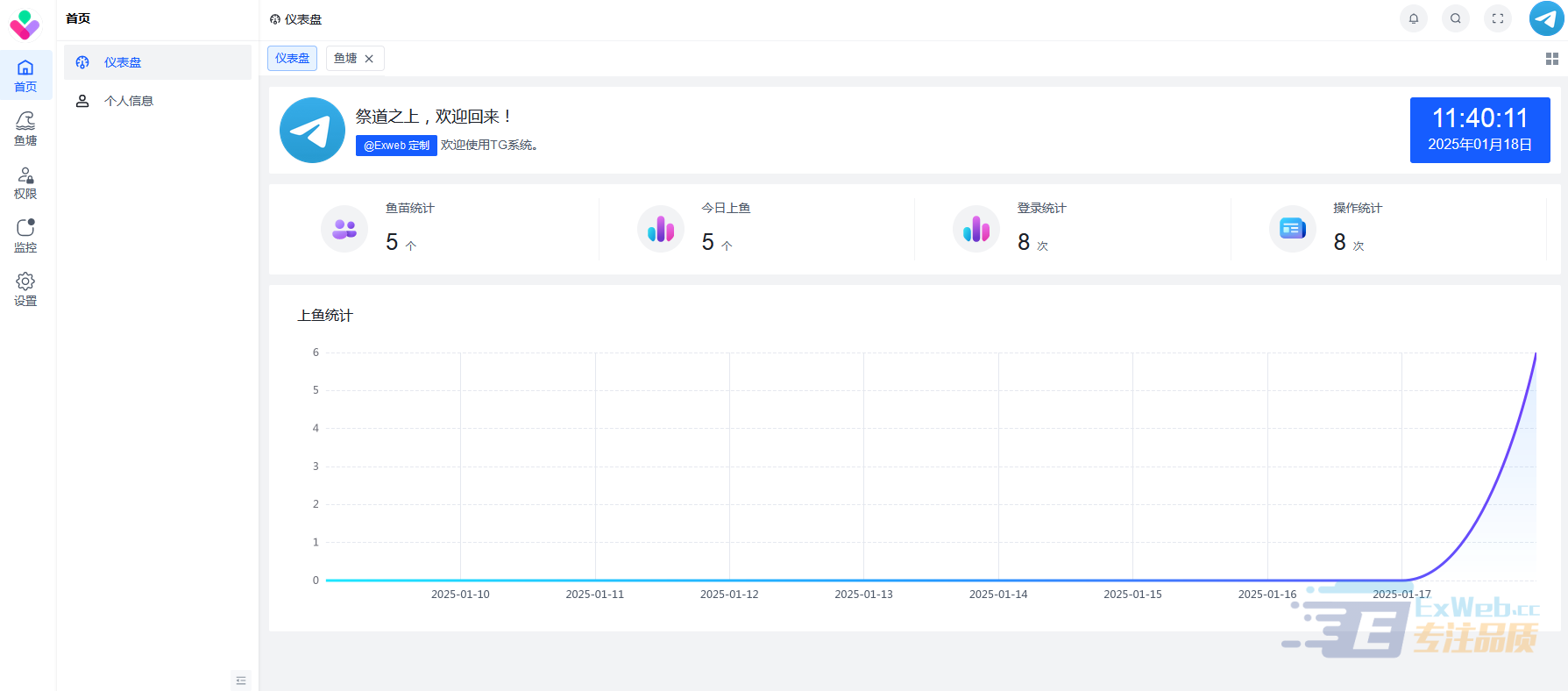Image resolution: width=1568 pixels, height=691 pixels.
Task: Click the 2025-01-14 axis label
Action: coord(998,595)
